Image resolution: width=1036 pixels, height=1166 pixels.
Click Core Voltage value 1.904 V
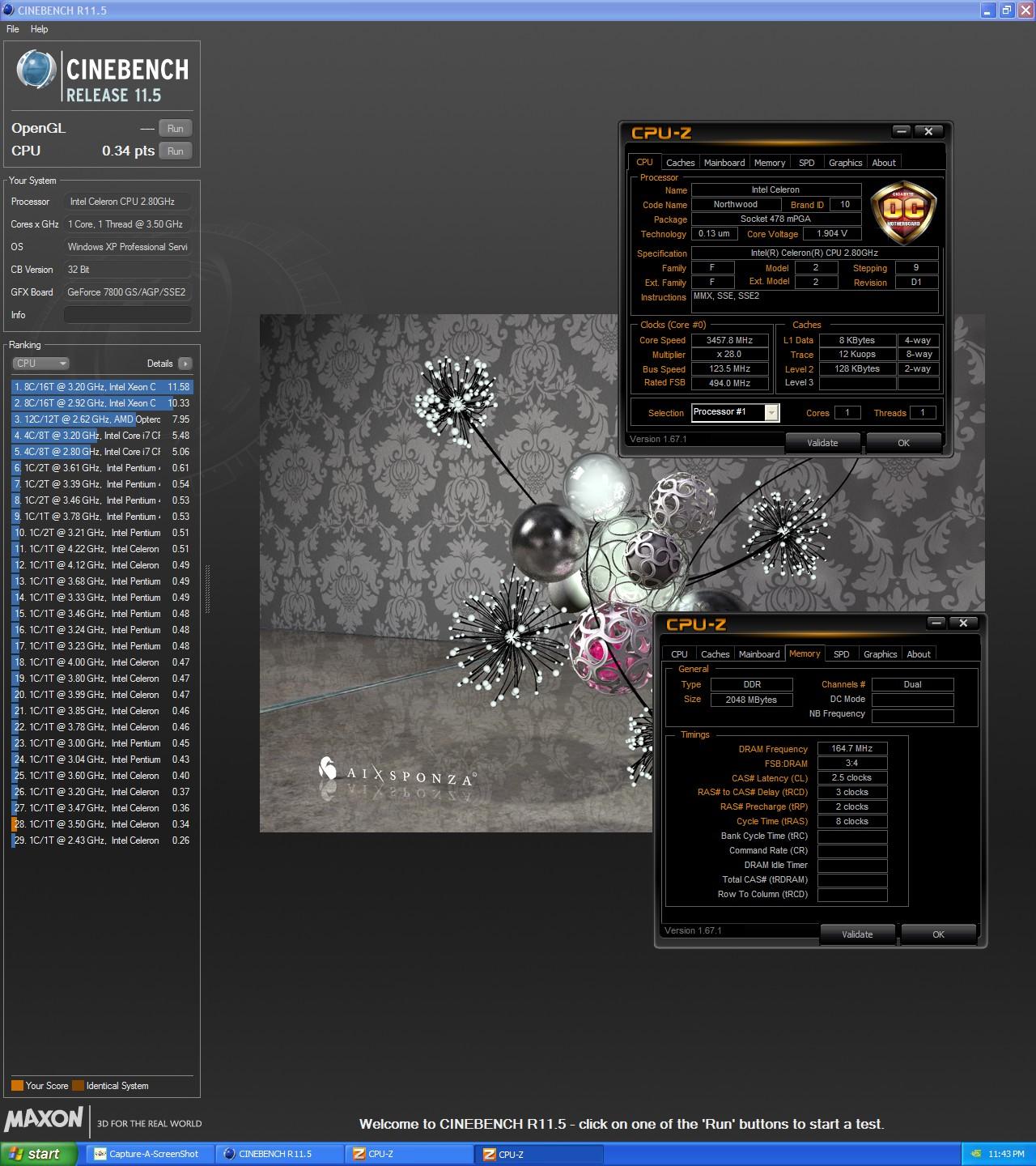[x=832, y=233]
